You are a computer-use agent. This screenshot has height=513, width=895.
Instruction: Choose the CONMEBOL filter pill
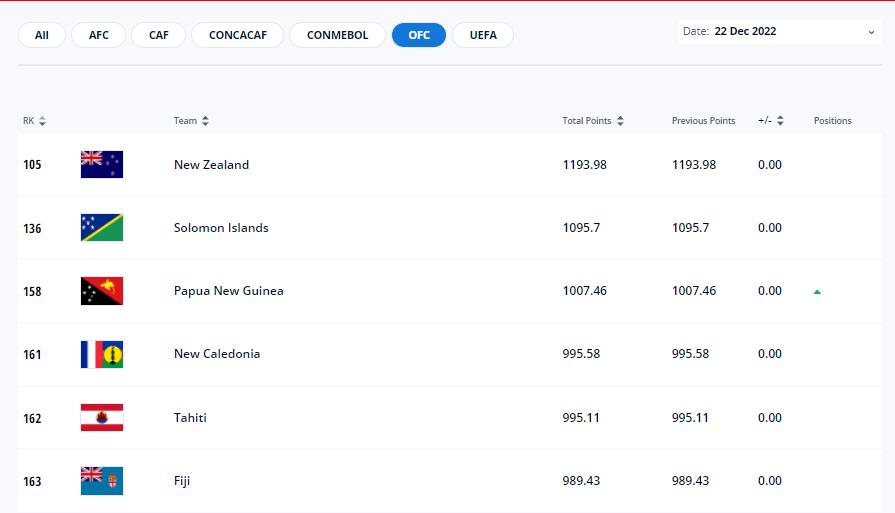(x=337, y=35)
